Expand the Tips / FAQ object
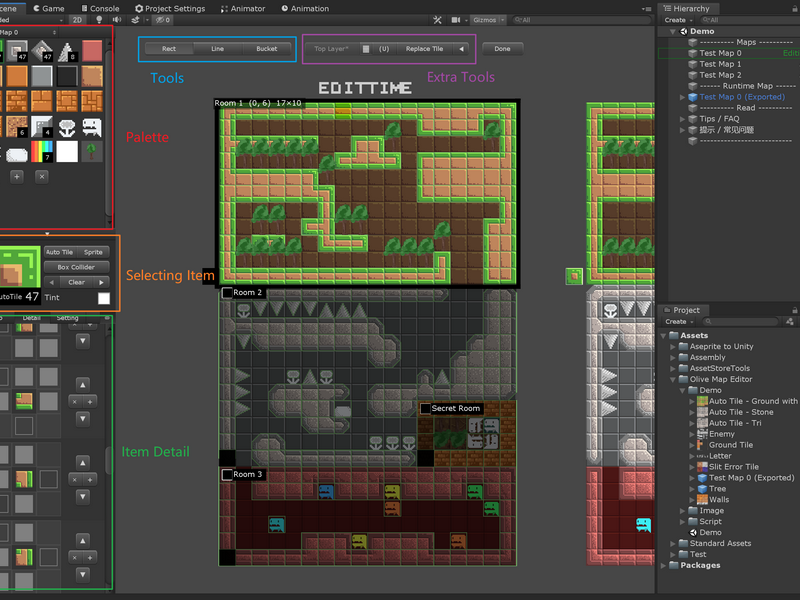The image size is (800, 600). pyautogui.click(x=682, y=119)
